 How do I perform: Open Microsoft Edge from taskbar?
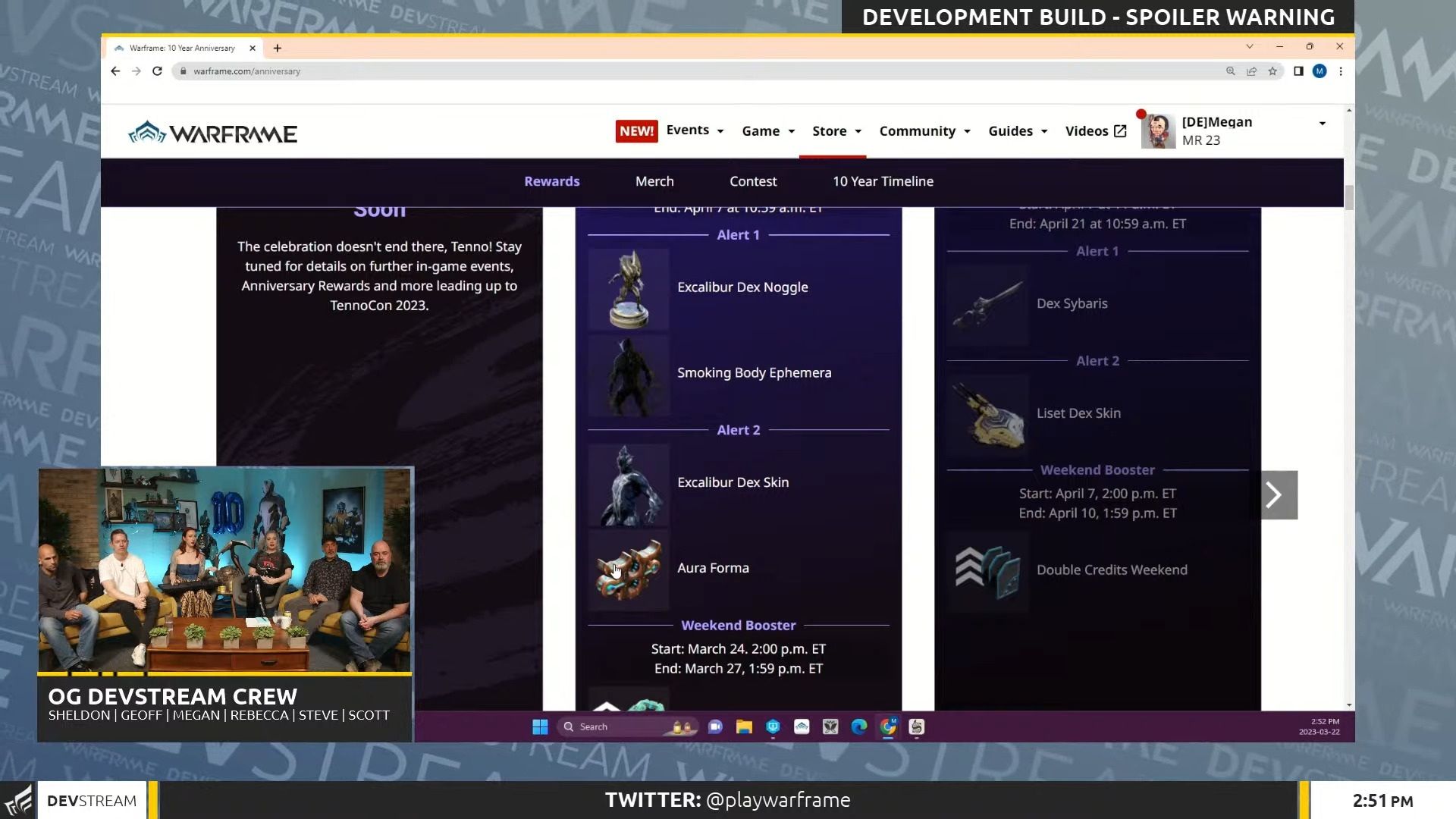point(859,726)
